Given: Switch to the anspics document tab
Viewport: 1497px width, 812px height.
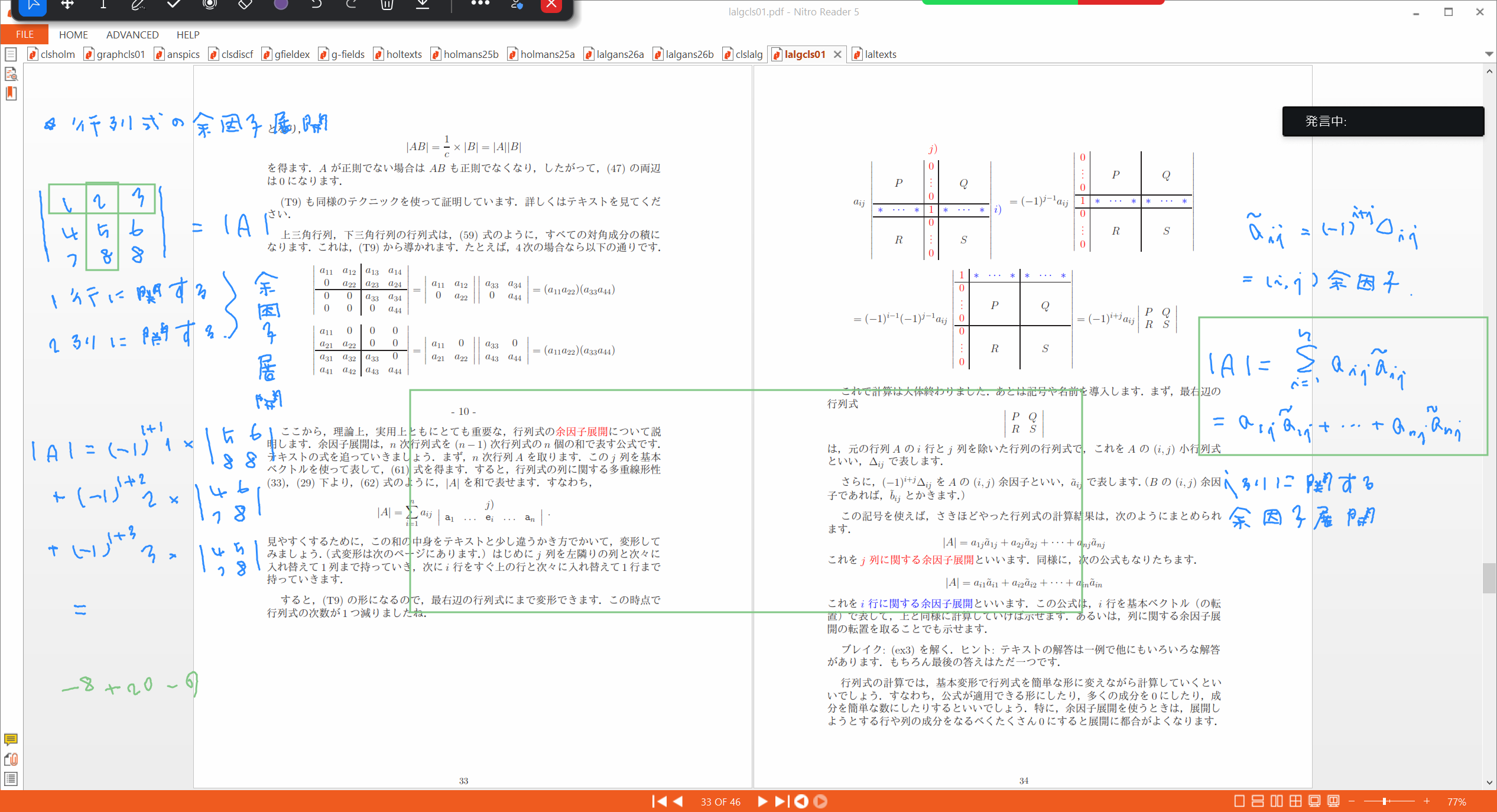Looking at the screenshot, I should tap(177, 54).
